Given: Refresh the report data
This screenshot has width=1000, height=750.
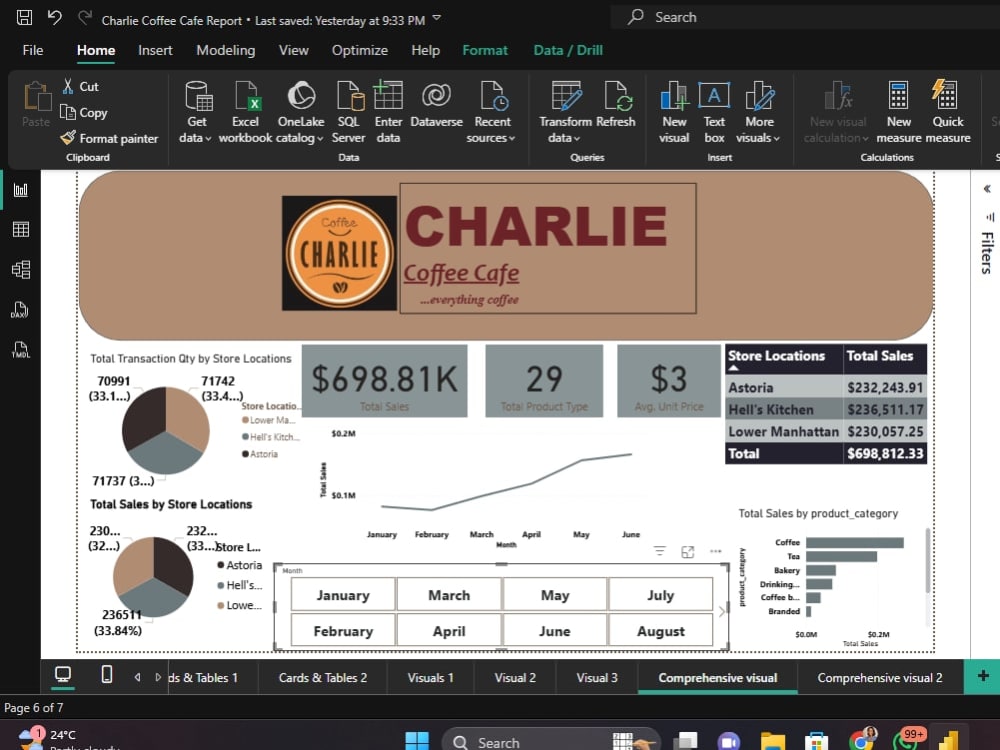Looking at the screenshot, I should pyautogui.click(x=615, y=105).
